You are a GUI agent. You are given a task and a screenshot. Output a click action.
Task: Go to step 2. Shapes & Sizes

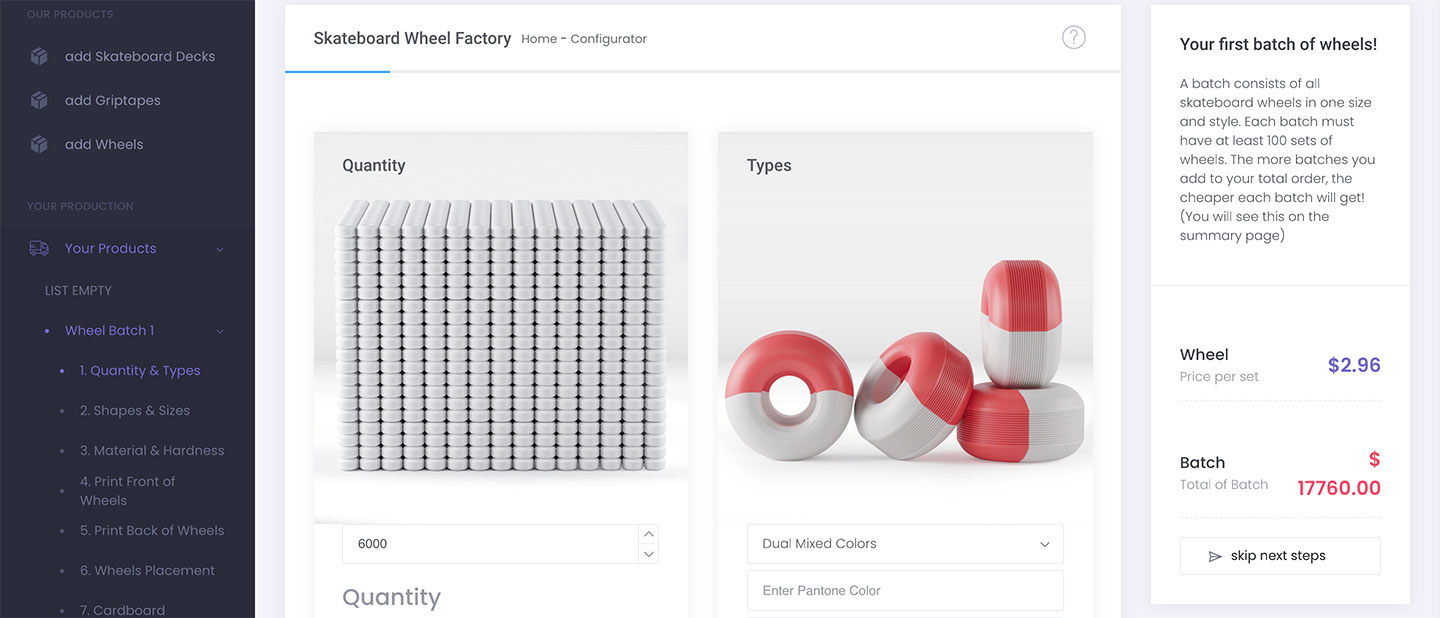pos(134,411)
